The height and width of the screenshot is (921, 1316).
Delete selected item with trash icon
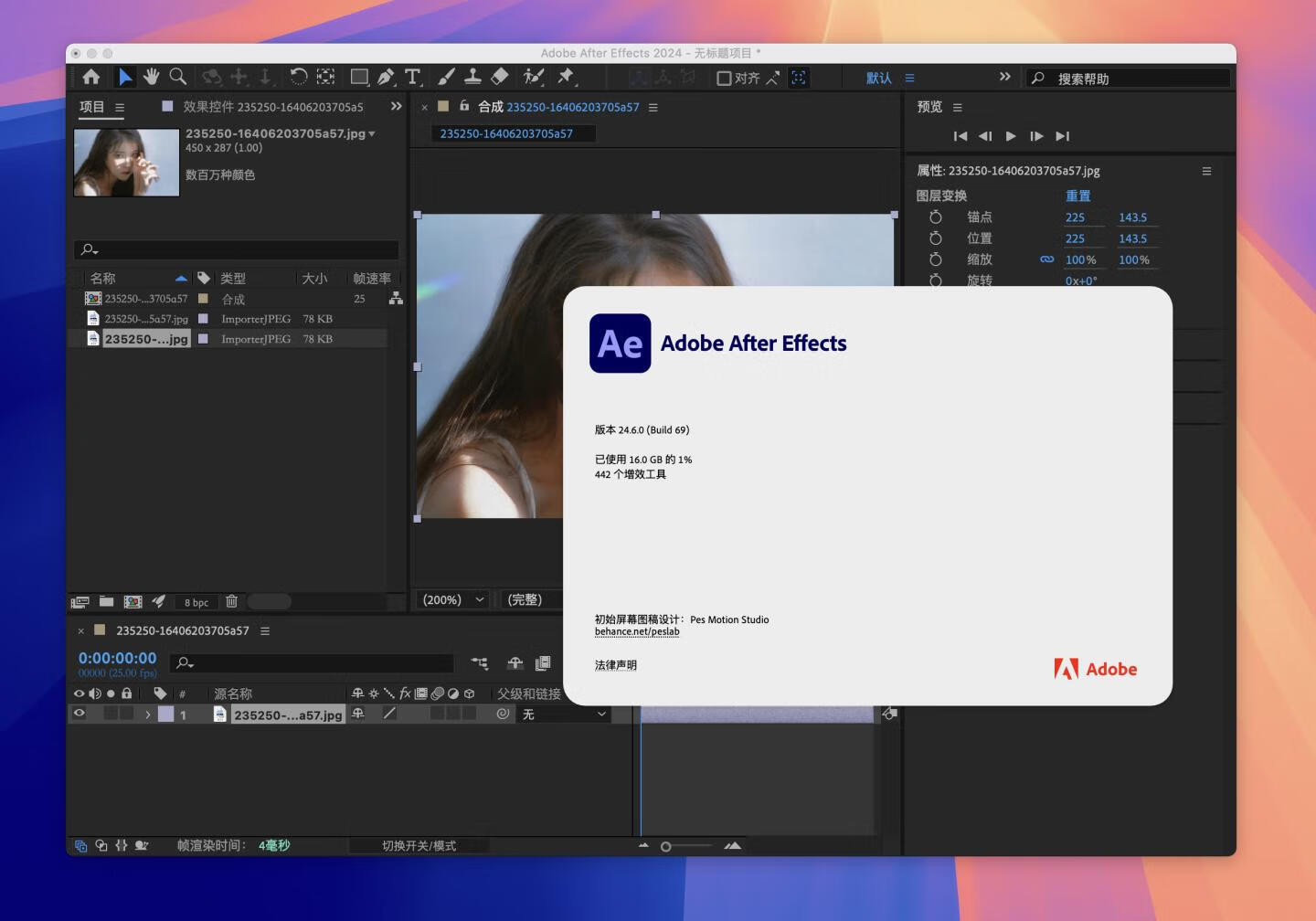coord(231,601)
